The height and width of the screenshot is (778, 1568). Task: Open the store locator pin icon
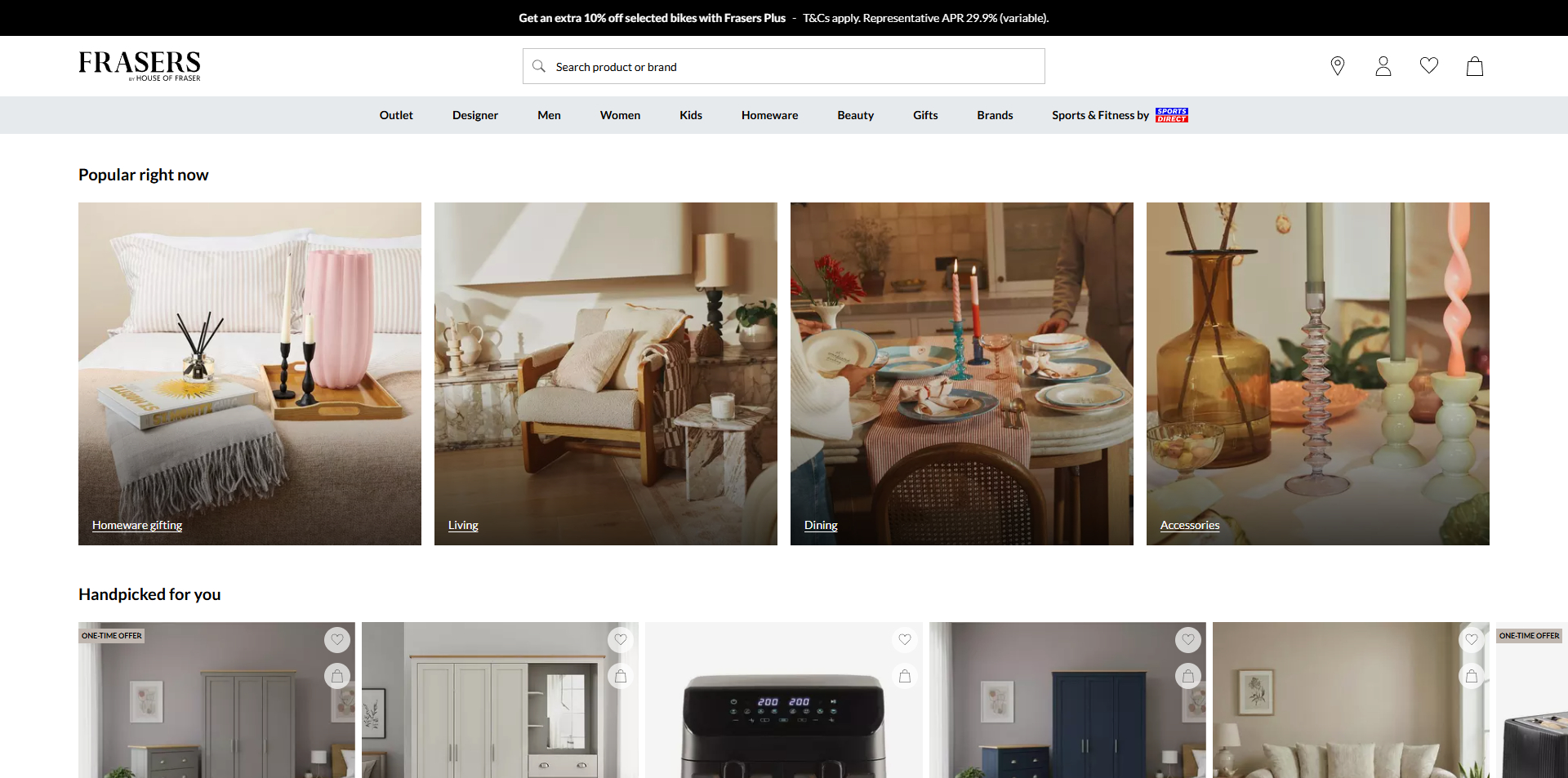pyautogui.click(x=1337, y=66)
